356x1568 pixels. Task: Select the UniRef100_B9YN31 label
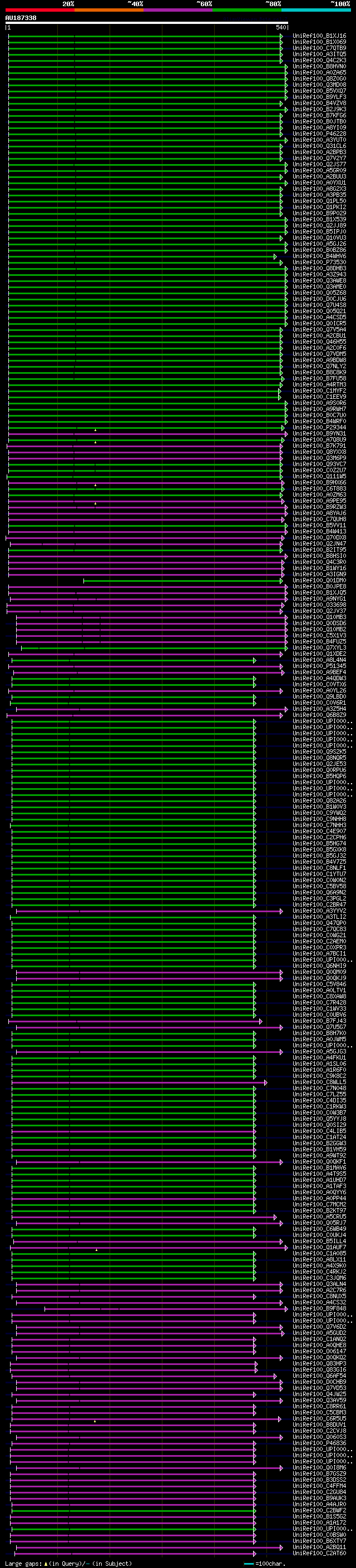pyautogui.click(x=319, y=433)
